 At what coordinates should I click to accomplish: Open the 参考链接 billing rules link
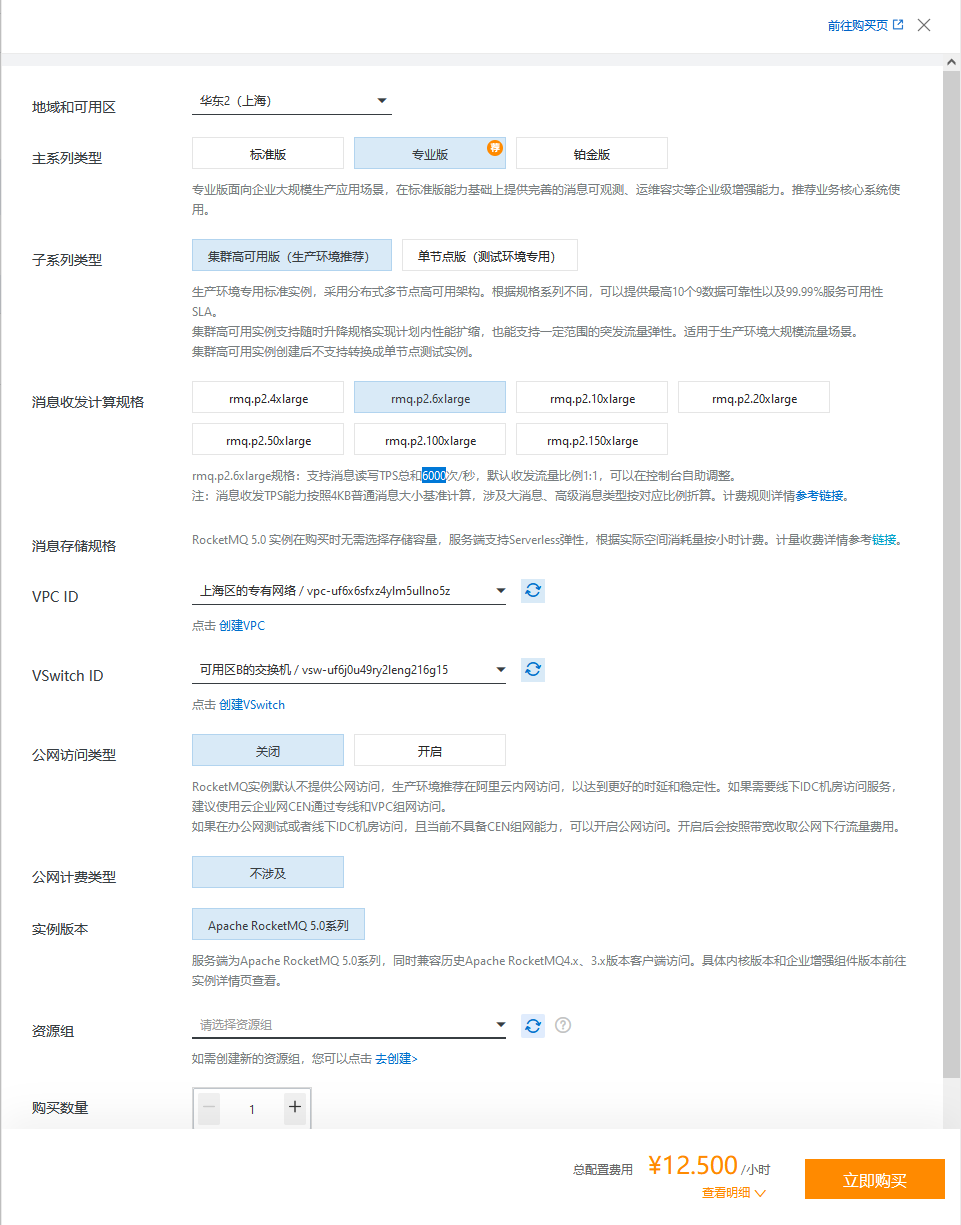820,495
